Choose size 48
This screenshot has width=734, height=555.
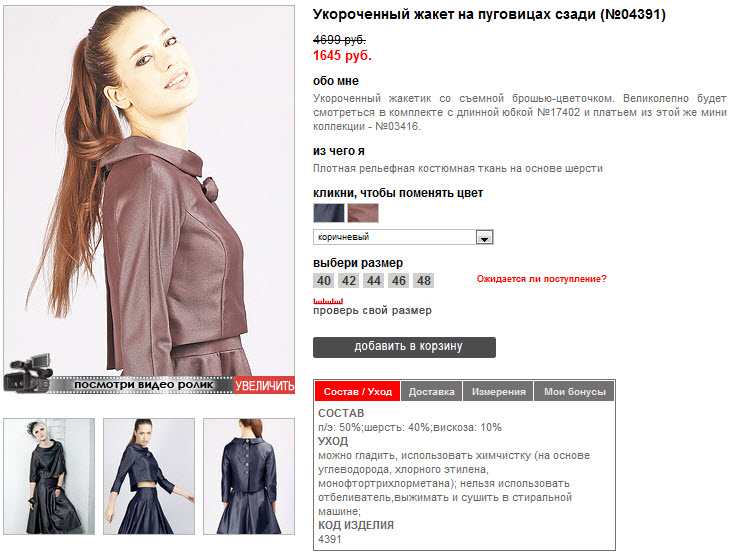coord(424,280)
